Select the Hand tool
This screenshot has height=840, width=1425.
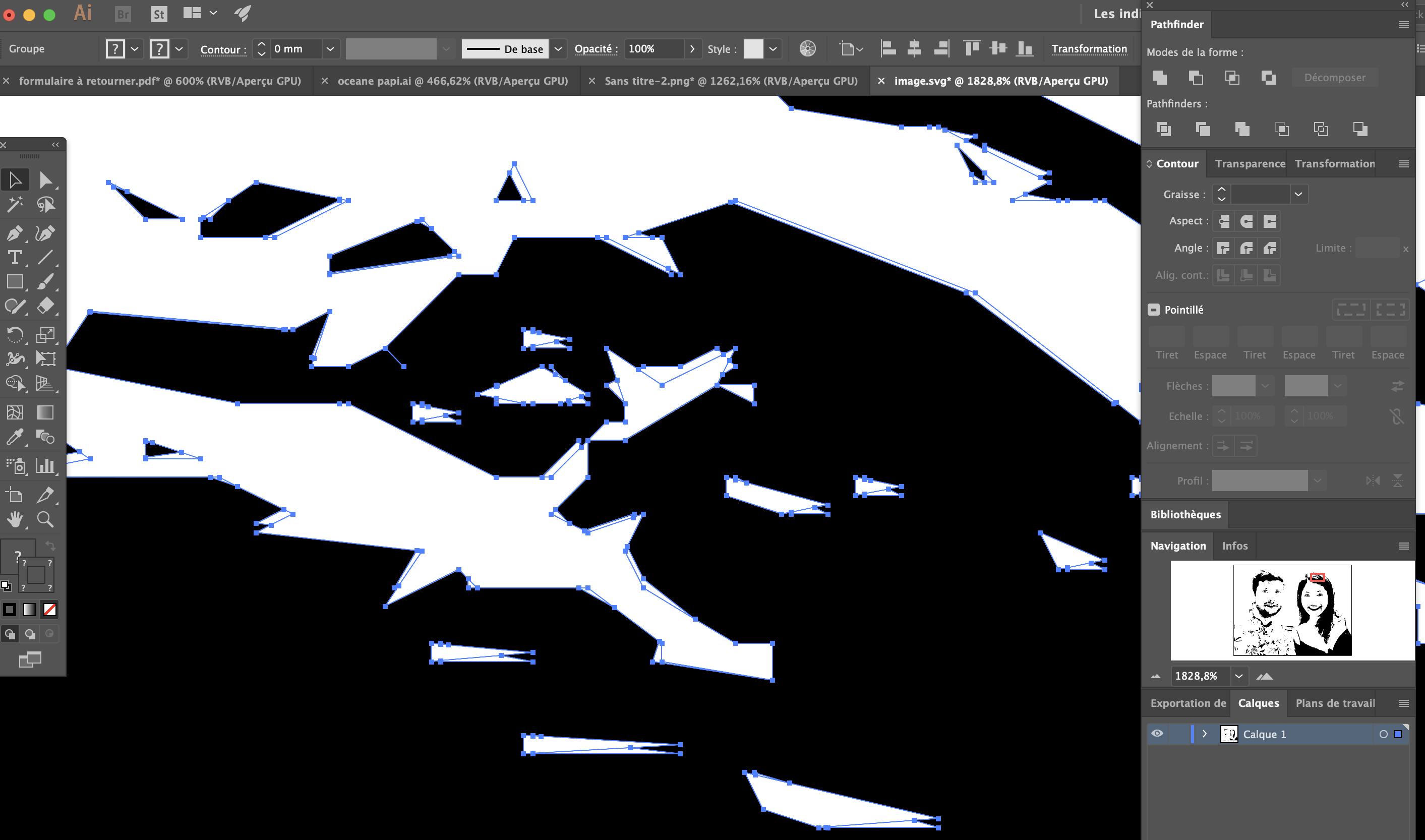(x=15, y=519)
